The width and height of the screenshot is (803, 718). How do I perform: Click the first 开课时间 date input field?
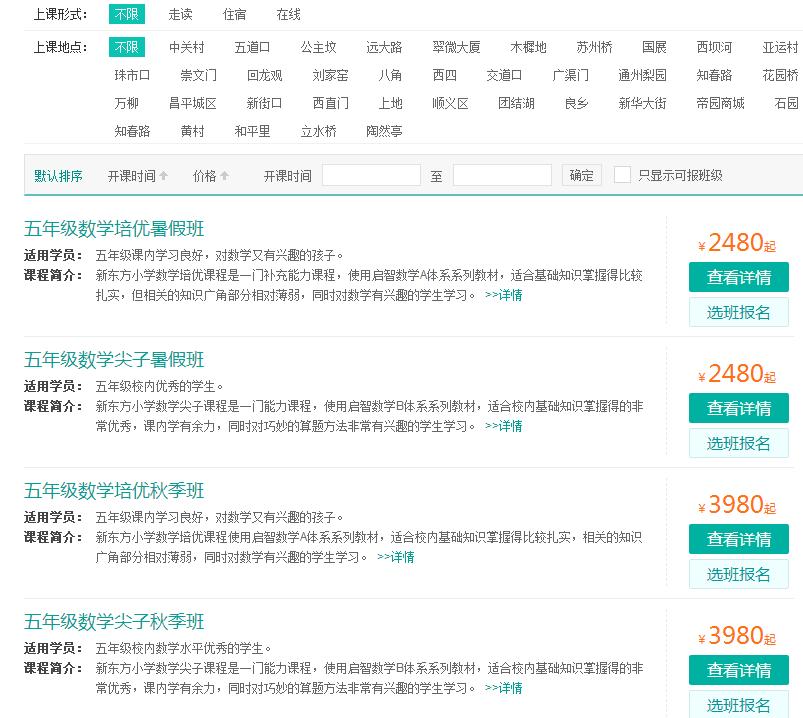(x=371, y=174)
